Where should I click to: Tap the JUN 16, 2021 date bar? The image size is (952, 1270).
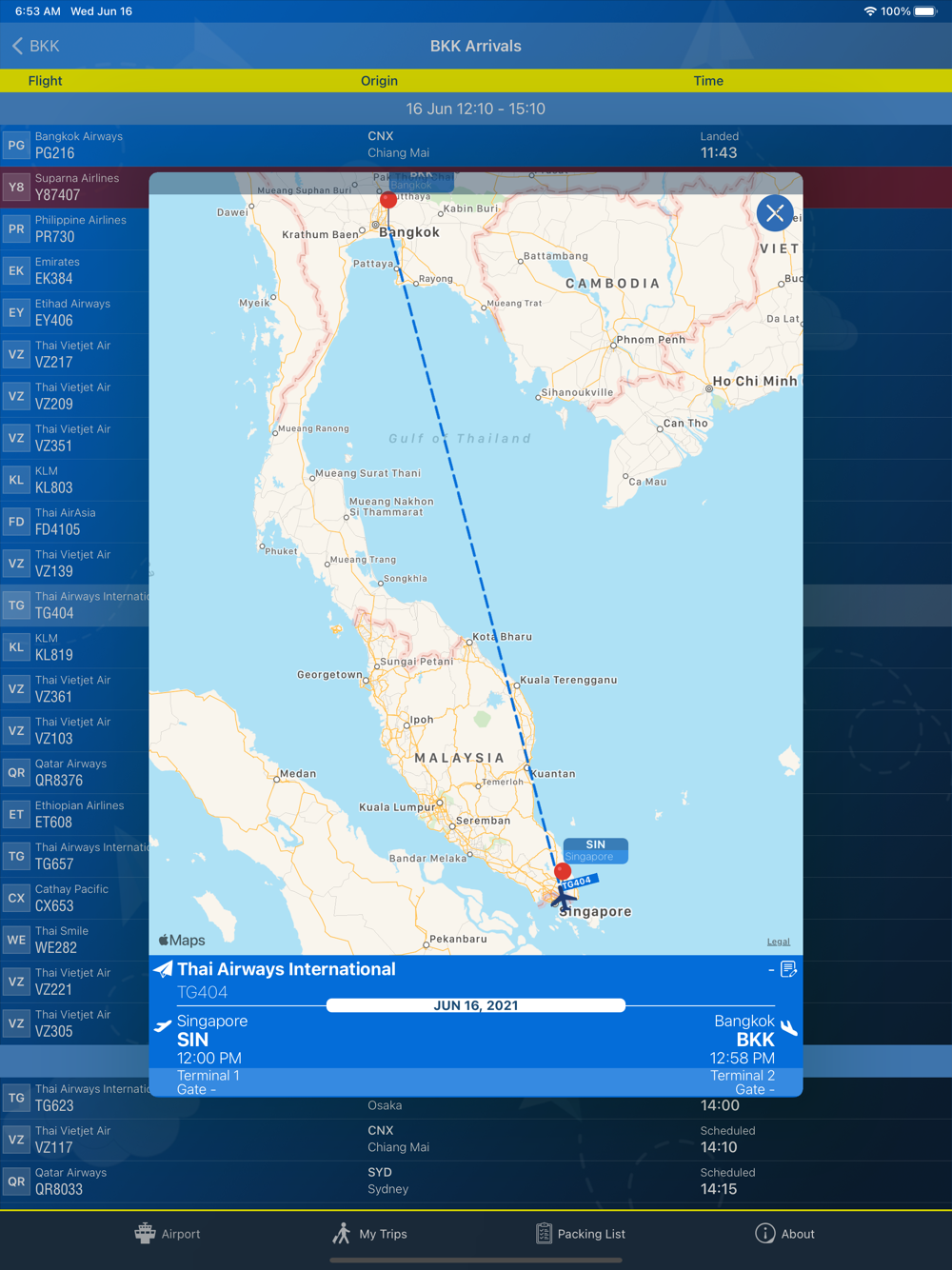click(476, 1005)
